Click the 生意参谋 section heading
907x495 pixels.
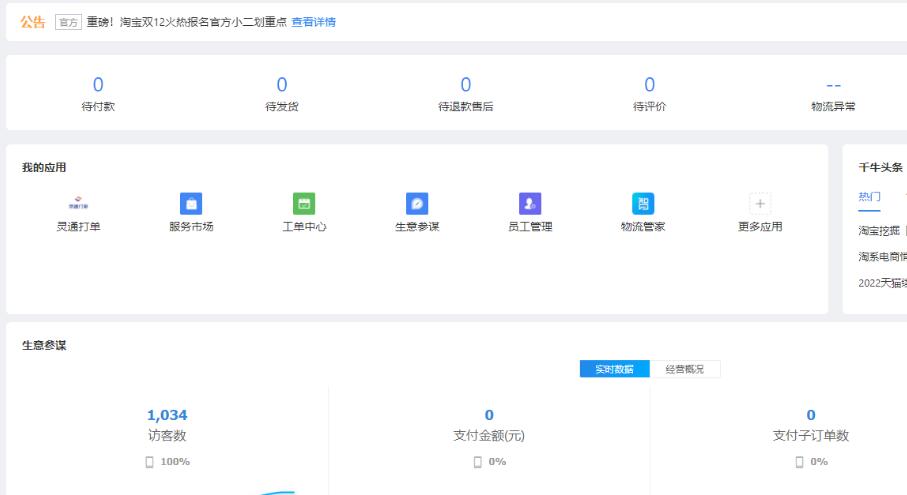coord(44,345)
